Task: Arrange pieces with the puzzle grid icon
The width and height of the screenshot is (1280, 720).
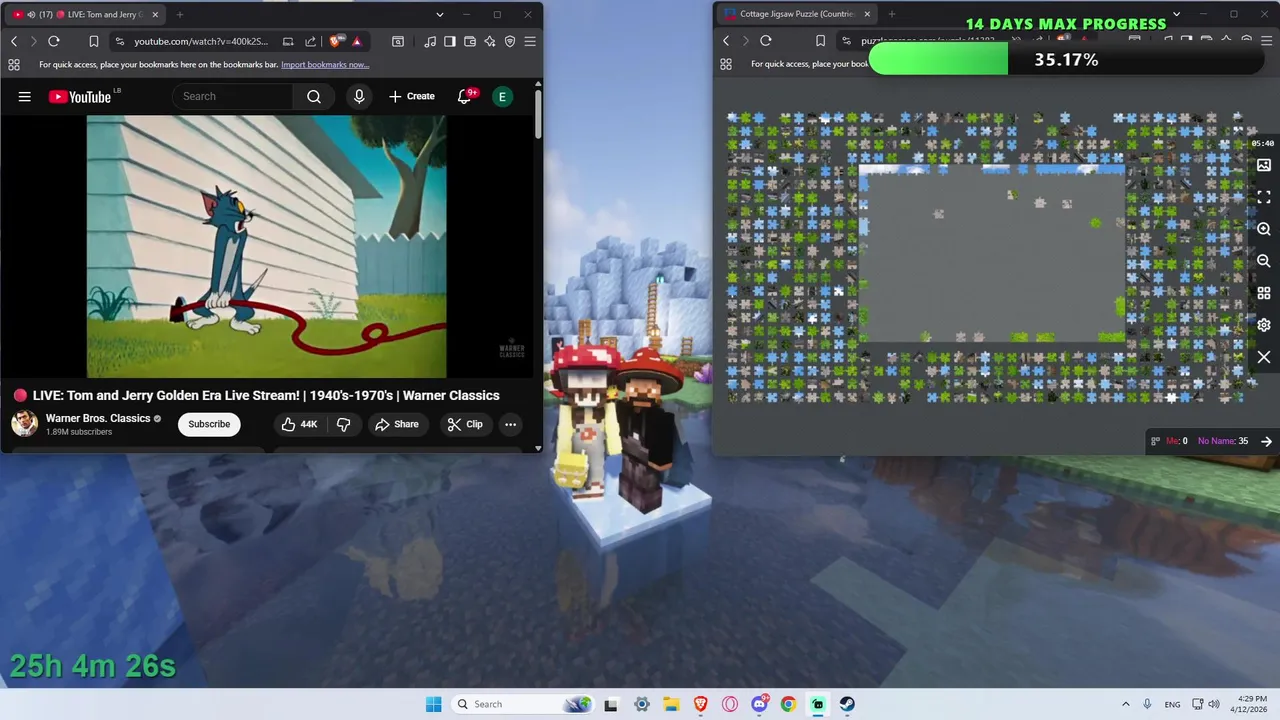Action: tap(1264, 293)
